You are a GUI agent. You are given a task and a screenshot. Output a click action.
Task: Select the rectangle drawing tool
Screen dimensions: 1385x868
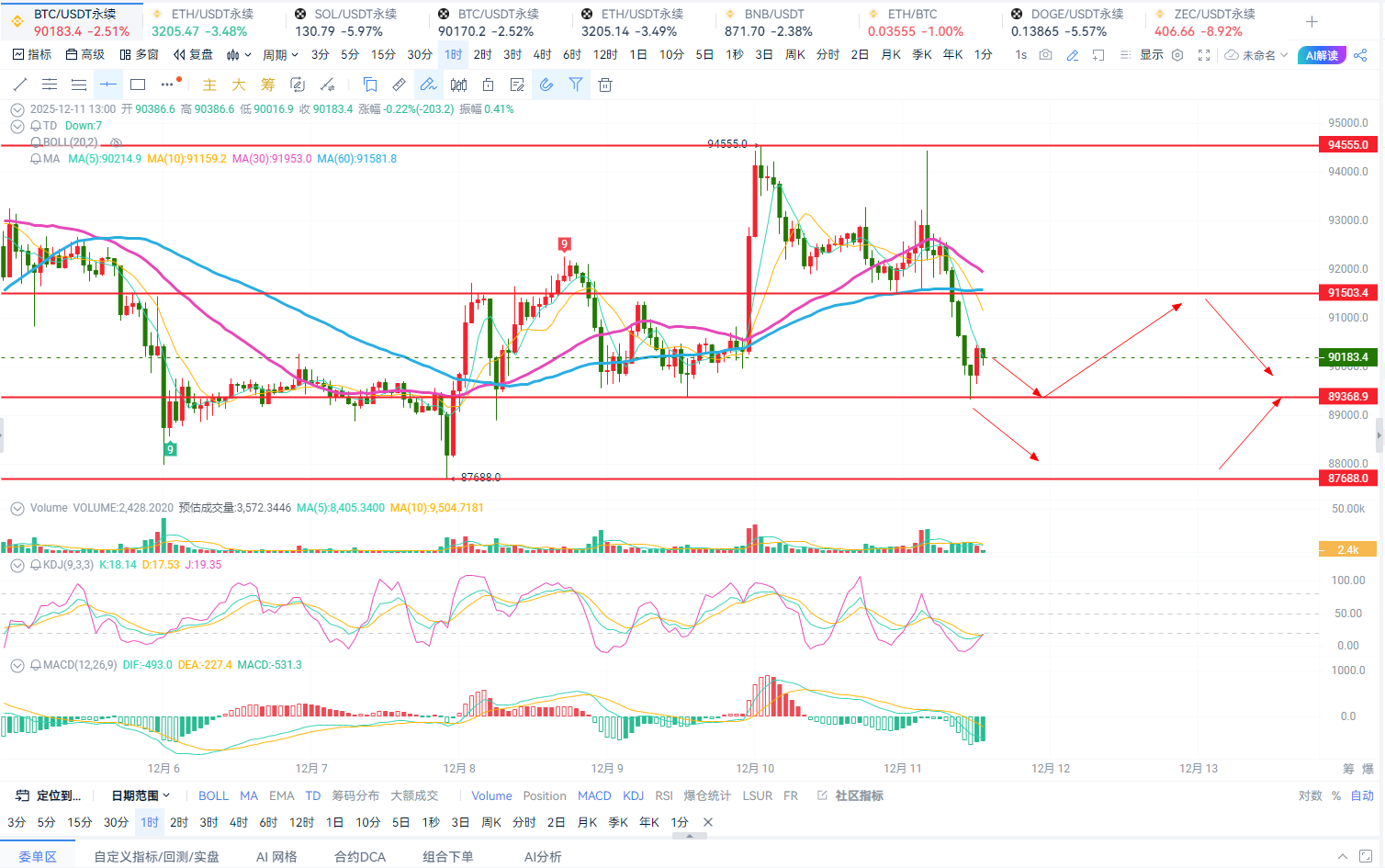138,85
